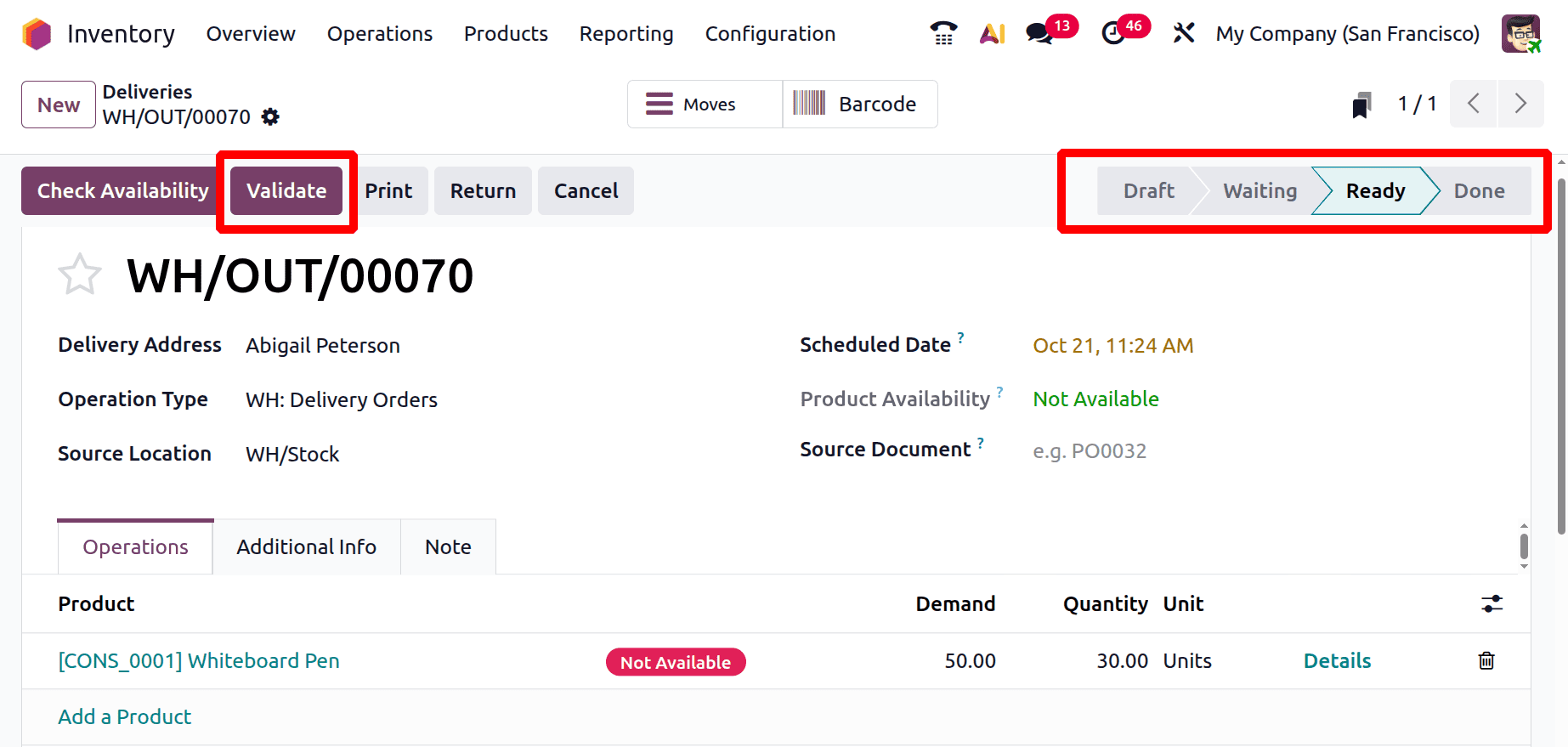Open the company selector My Company (San Francisco)

coord(1347,34)
